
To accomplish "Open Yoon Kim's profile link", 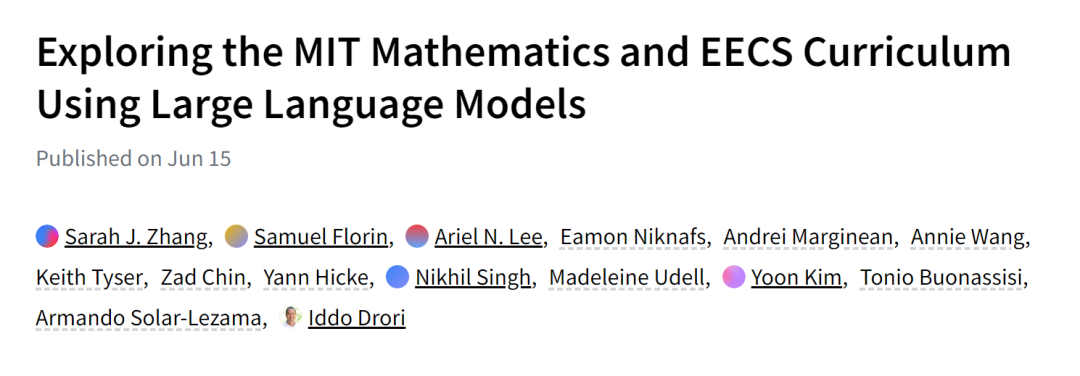I will coord(796,278).
